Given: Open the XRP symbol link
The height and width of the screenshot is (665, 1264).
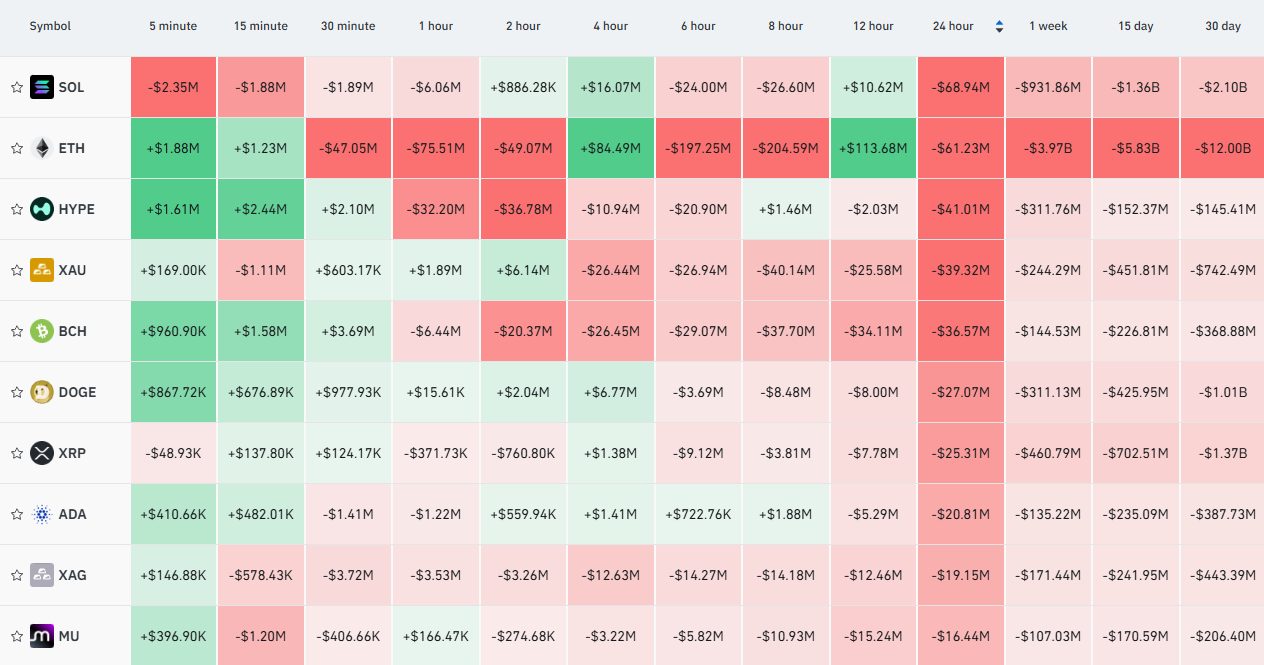Looking at the screenshot, I should pos(73,453).
